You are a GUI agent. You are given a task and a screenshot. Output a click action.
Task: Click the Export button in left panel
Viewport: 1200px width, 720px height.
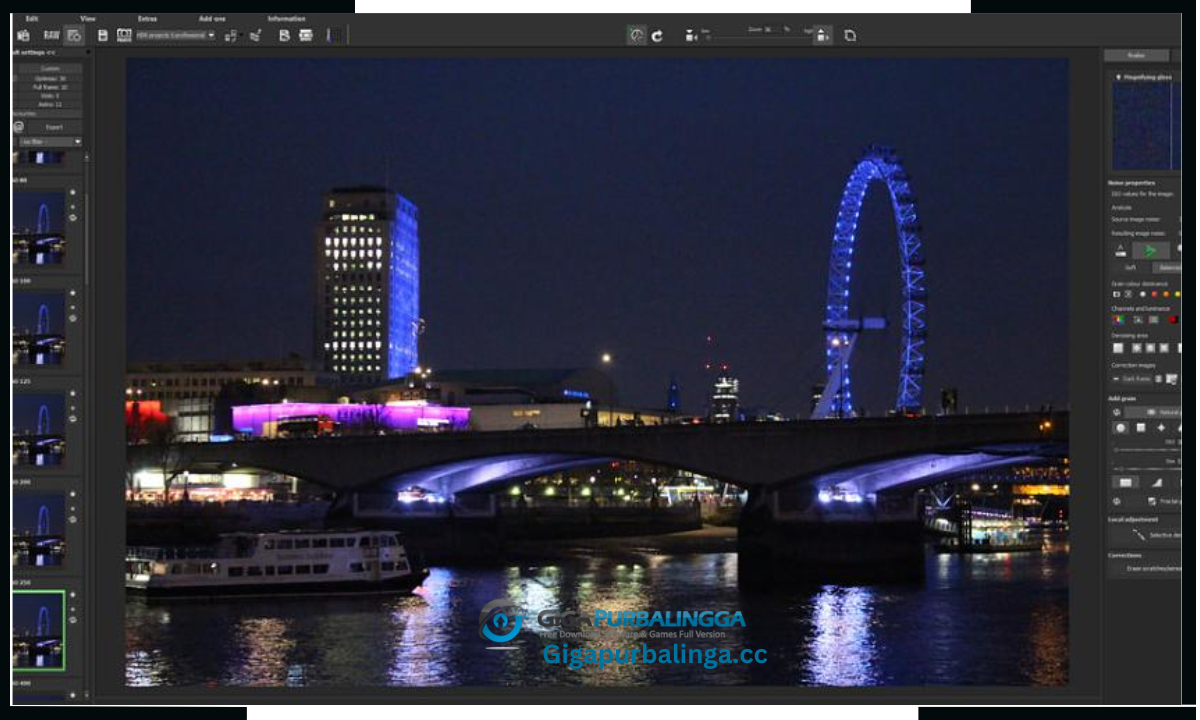pyautogui.click(x=54, y=127)
